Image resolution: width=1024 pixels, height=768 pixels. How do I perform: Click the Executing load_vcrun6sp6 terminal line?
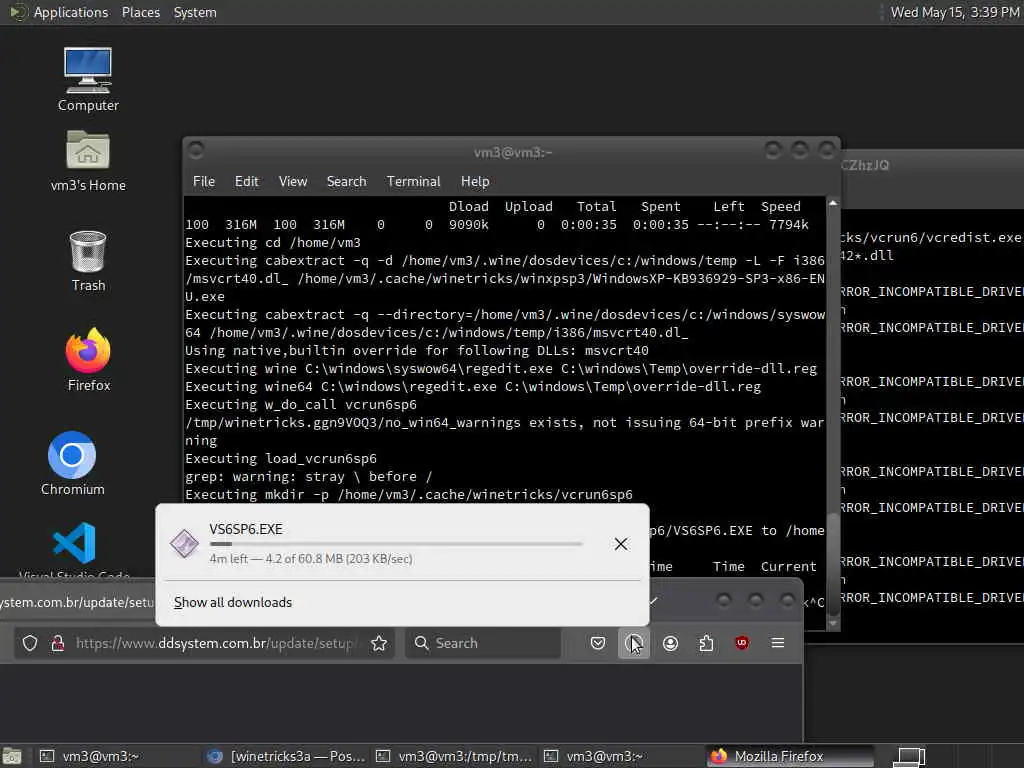281,458
